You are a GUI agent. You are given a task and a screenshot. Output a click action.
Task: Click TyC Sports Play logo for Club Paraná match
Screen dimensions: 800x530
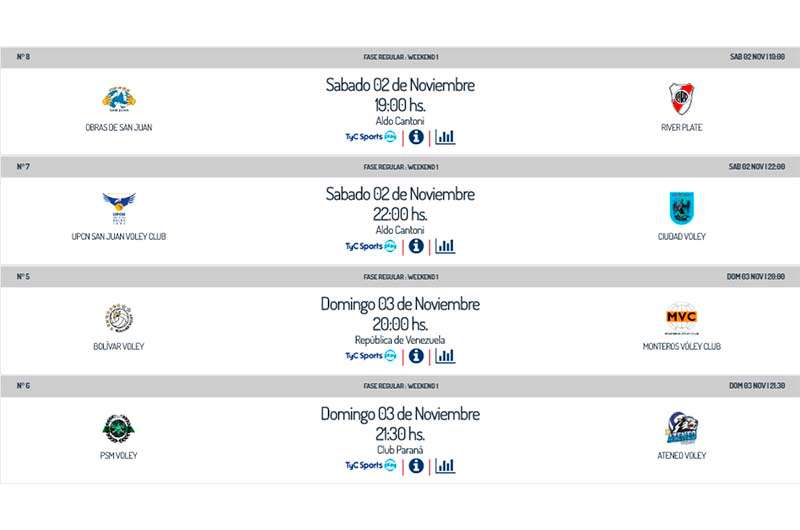pyautogui.click(x=371, y=465)
